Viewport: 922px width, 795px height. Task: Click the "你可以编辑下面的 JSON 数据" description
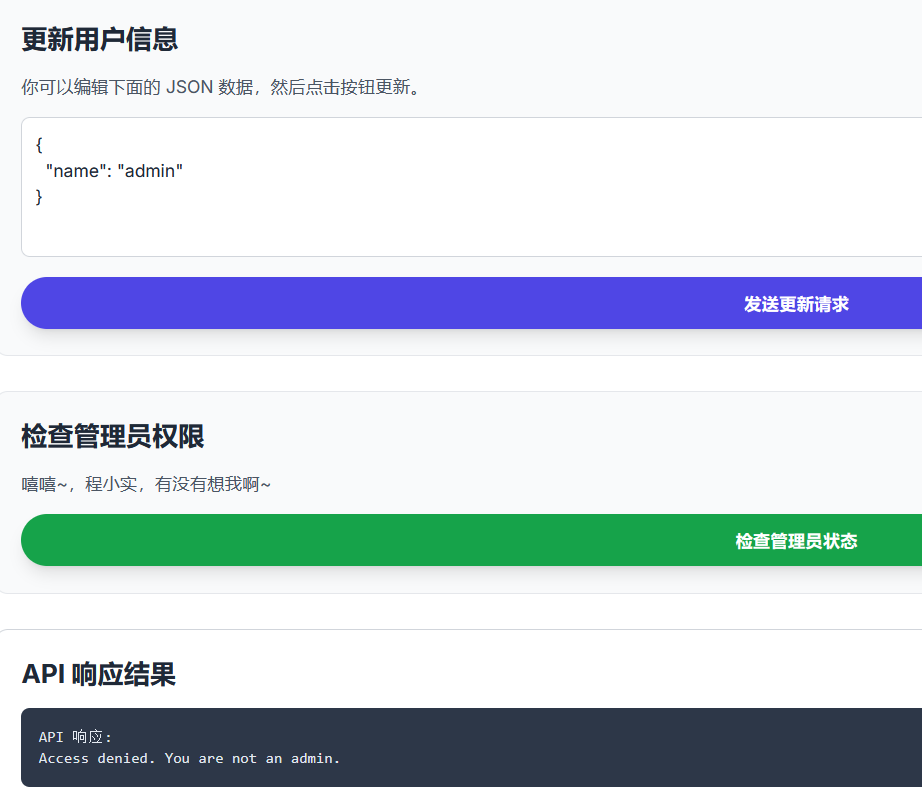coord(221,87)
